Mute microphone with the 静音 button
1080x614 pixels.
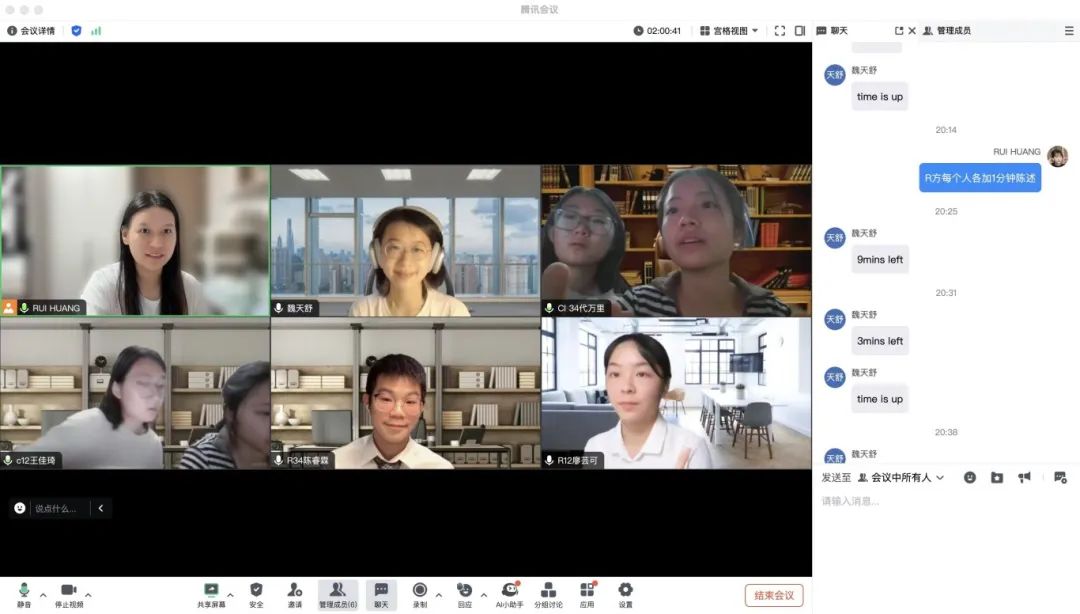click(x=24, y=591)
